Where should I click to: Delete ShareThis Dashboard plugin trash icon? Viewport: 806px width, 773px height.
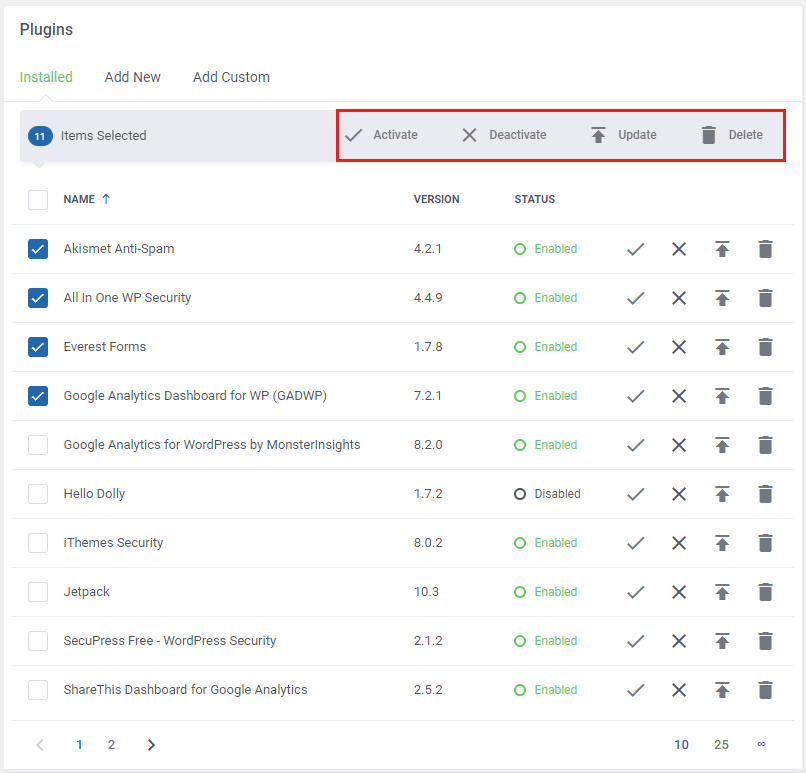click(765, 690)
